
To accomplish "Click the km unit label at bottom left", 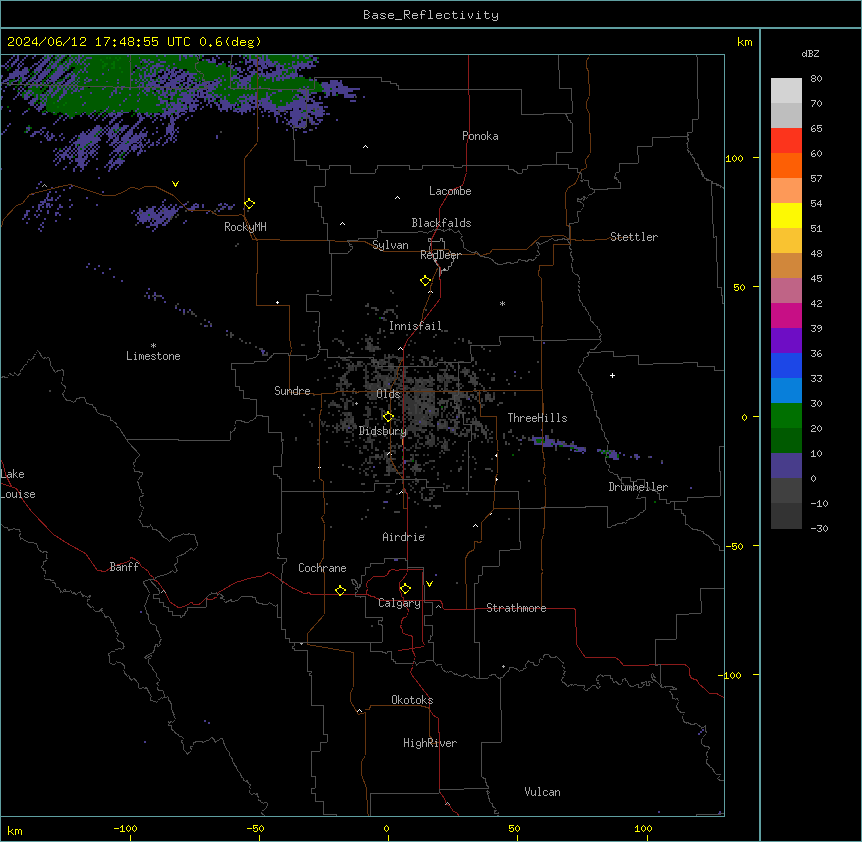I will tap(15, 830).
